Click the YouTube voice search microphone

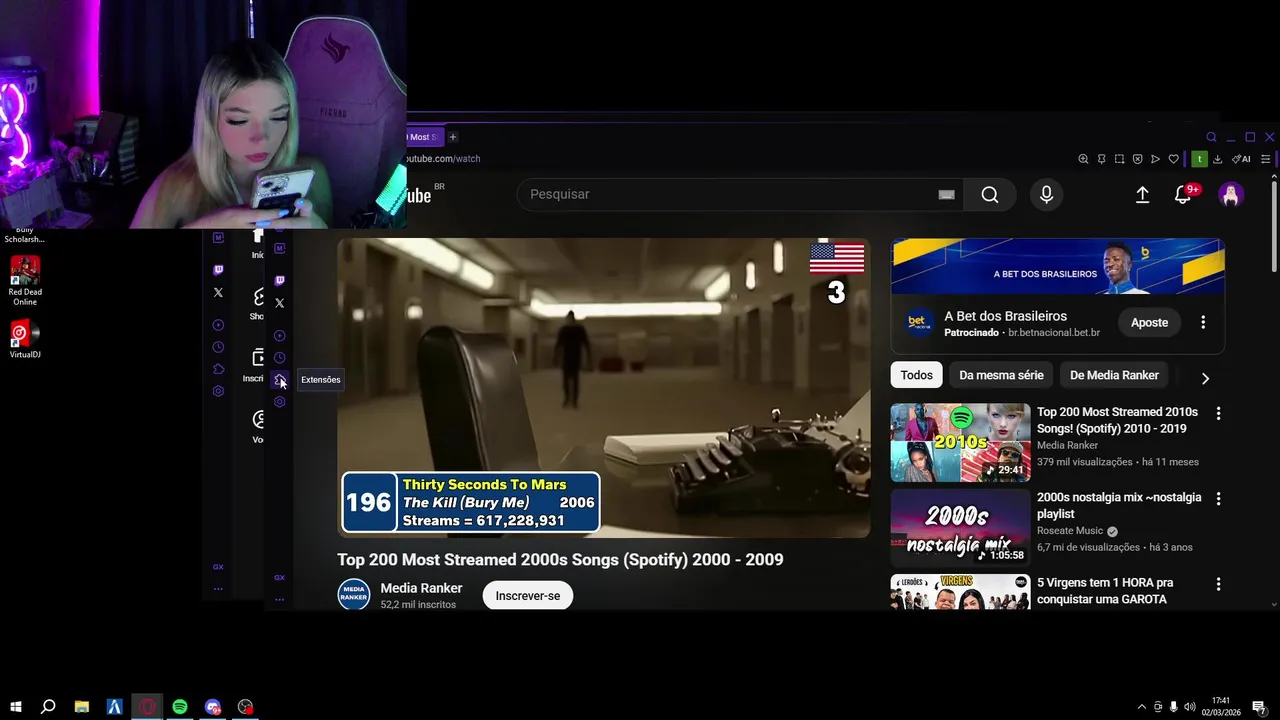[1046, 194]
